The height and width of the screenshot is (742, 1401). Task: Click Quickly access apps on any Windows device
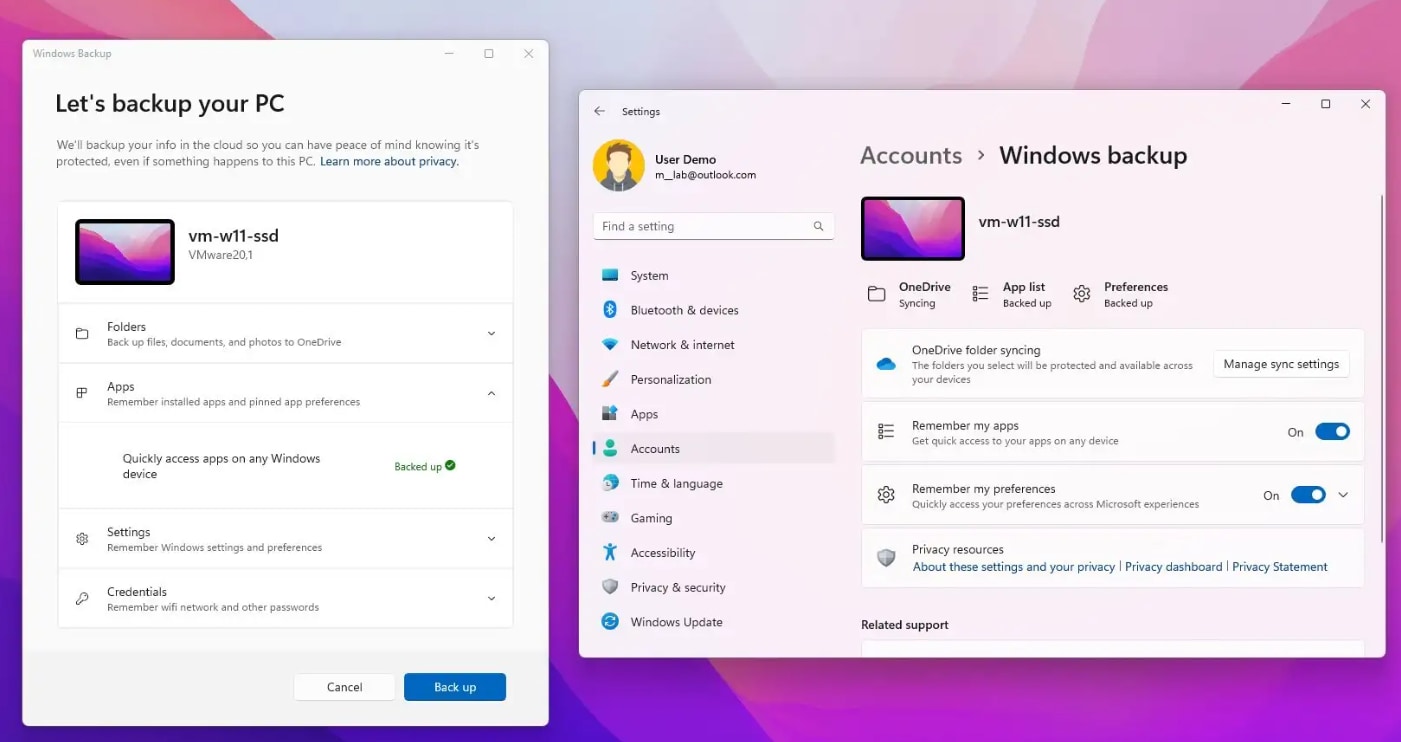(x=221, y=466)
